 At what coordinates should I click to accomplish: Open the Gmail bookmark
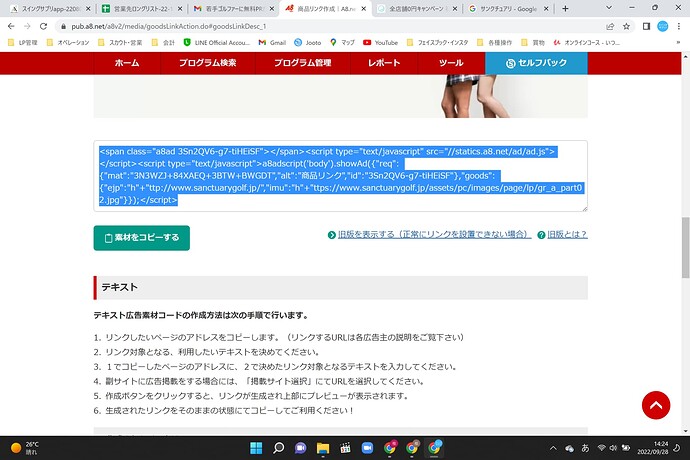[272, 43]
